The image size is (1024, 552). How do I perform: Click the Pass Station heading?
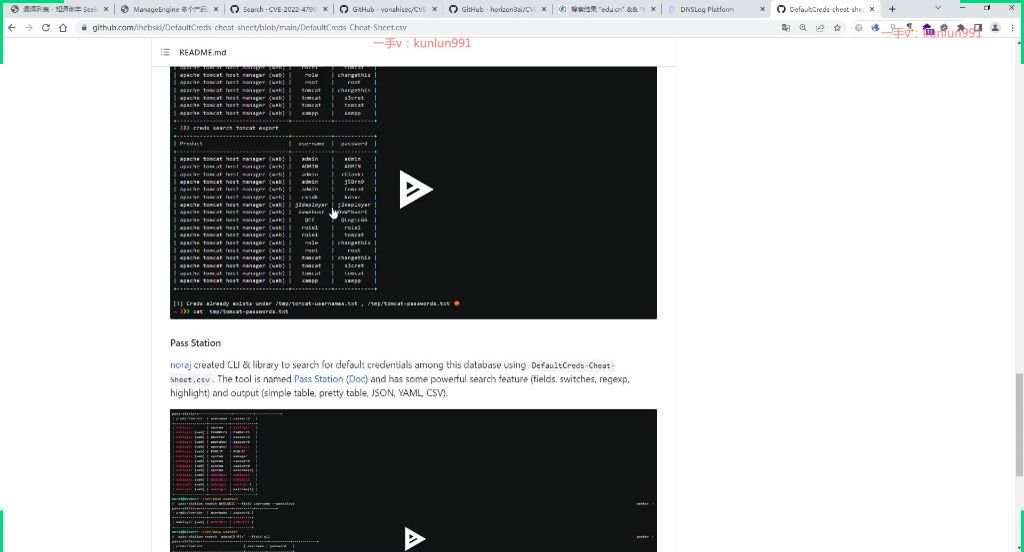(195, 343)
